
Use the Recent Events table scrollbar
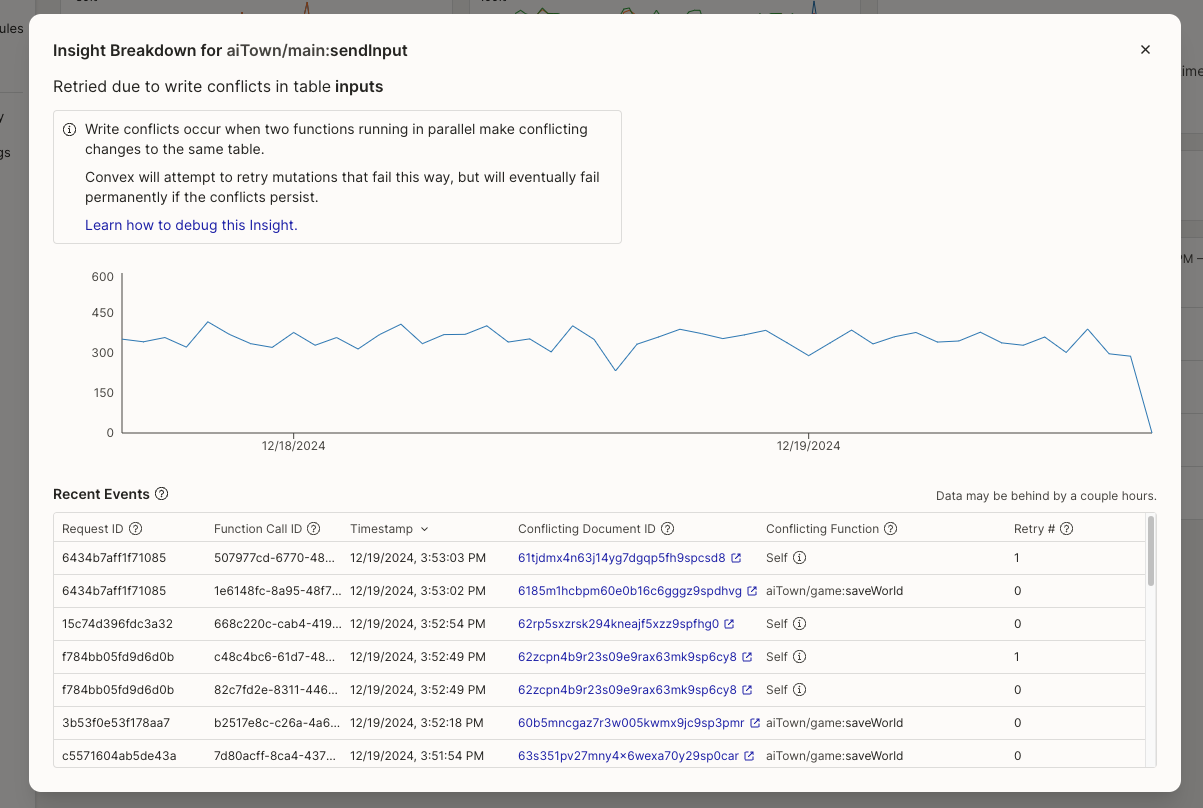pyautogui.click(x=1151, y=550)
